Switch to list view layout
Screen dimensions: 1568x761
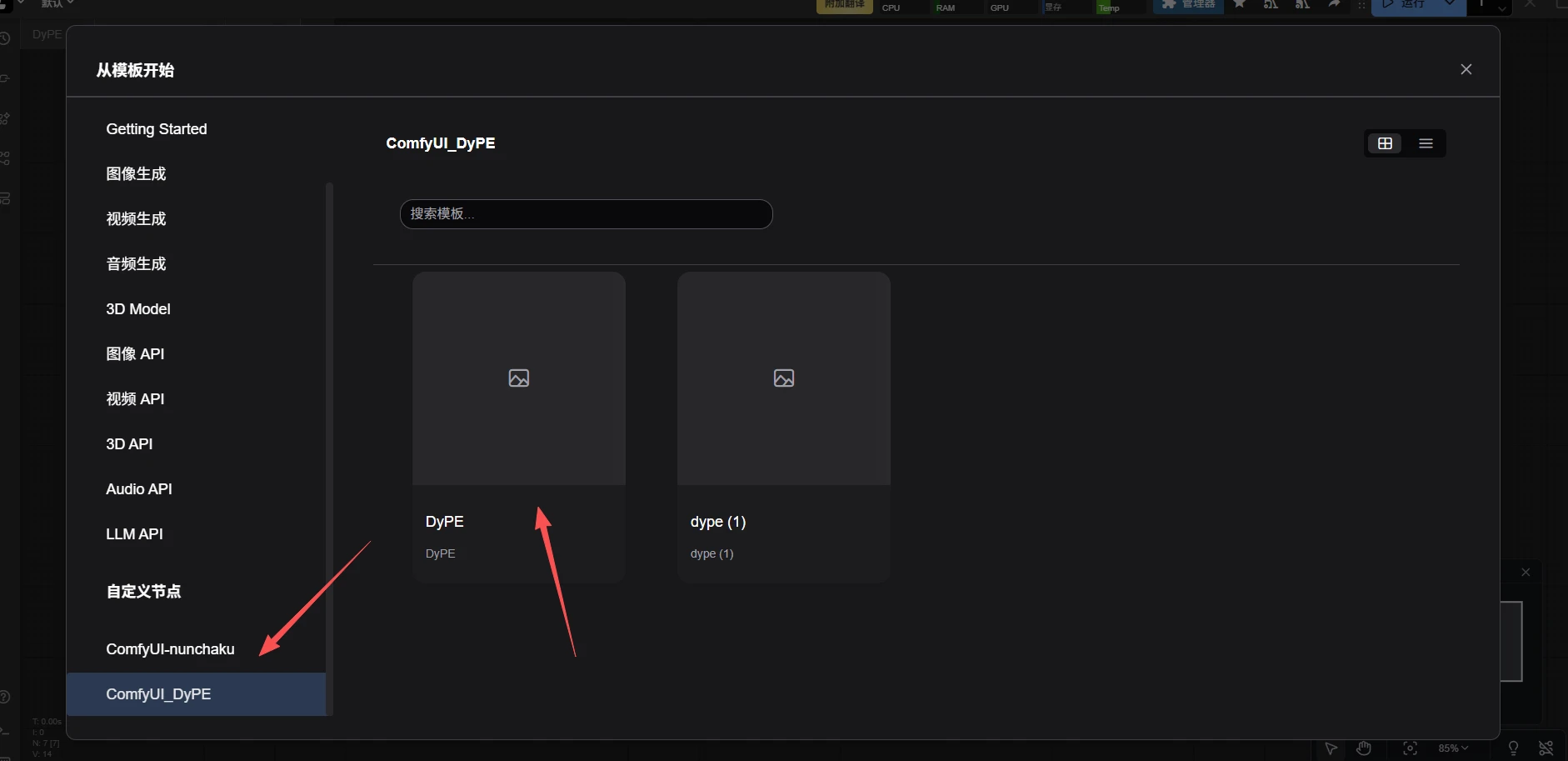(1426, 143)
